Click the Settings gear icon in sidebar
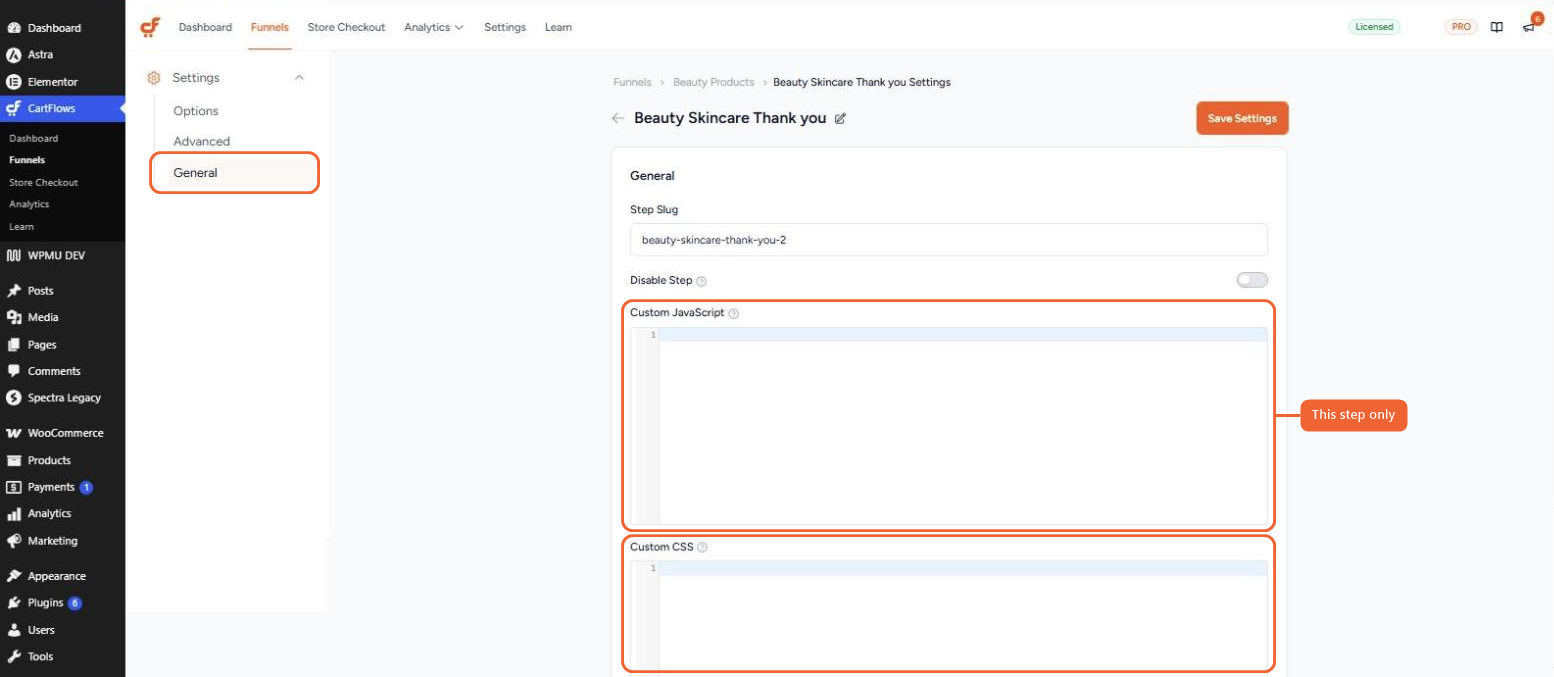The width and height of the screenshot is (1554, 677). tap(154, 78)
